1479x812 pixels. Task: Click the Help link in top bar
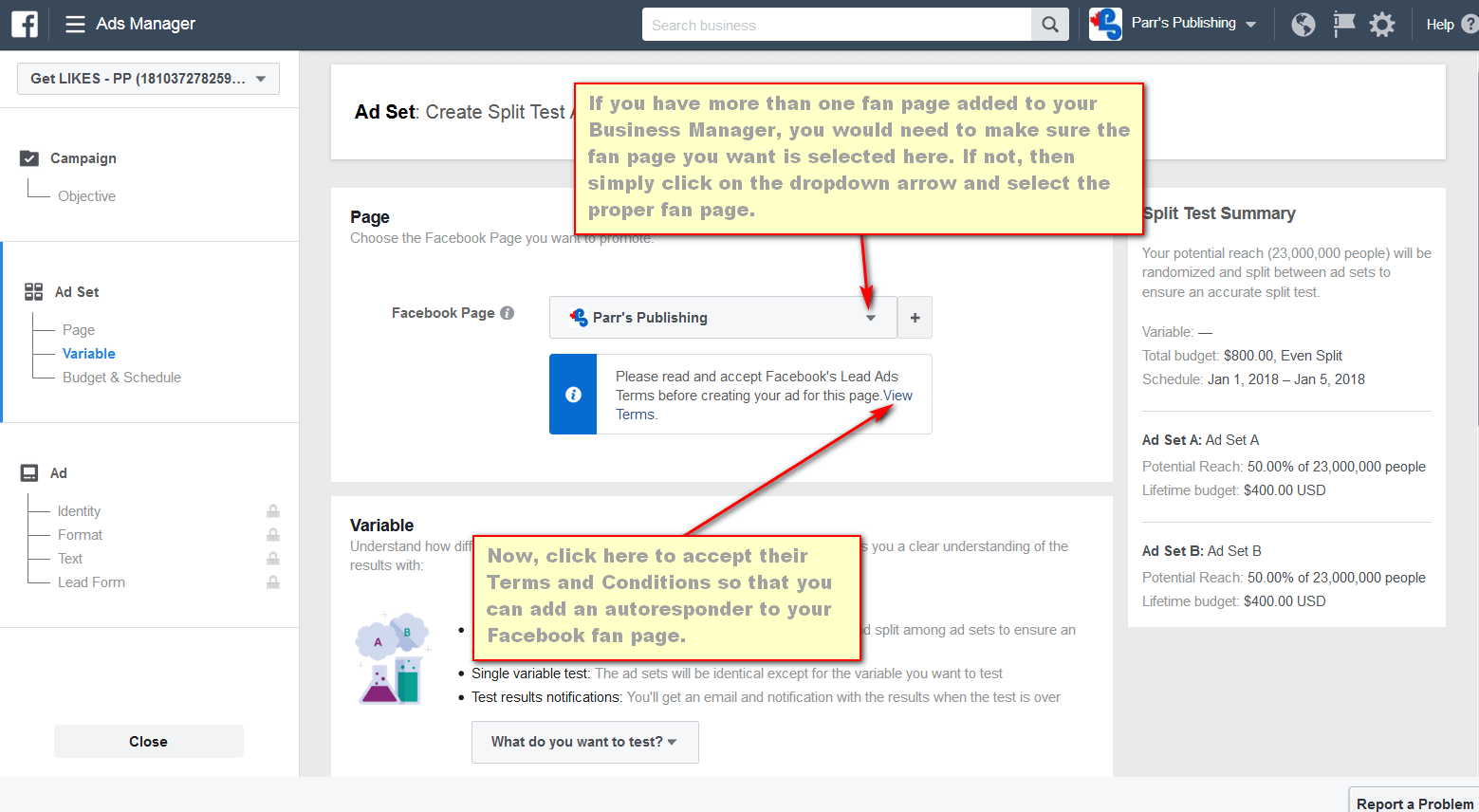point(1439,25)
